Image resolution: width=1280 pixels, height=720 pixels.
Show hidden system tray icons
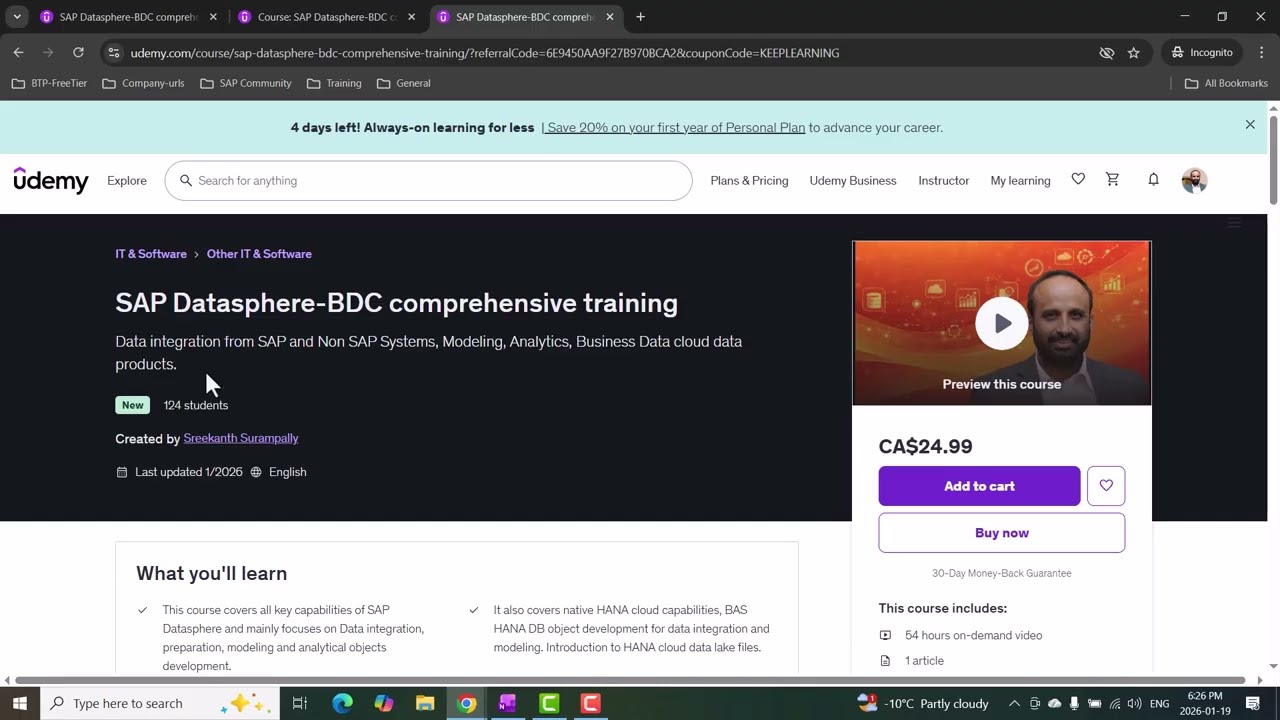(x=1014, y=703)
